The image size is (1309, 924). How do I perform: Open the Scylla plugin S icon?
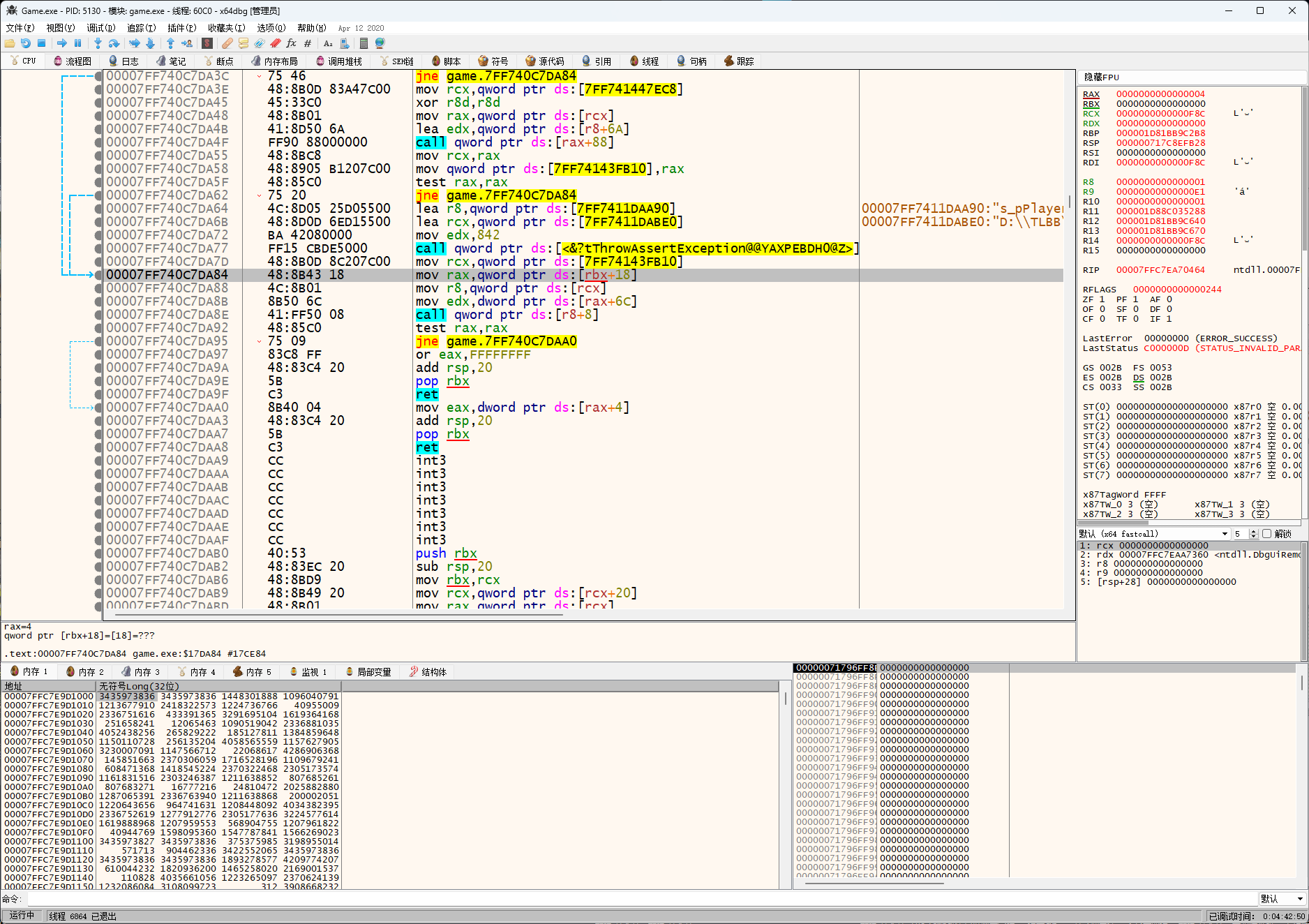click(x=207, y=43)
